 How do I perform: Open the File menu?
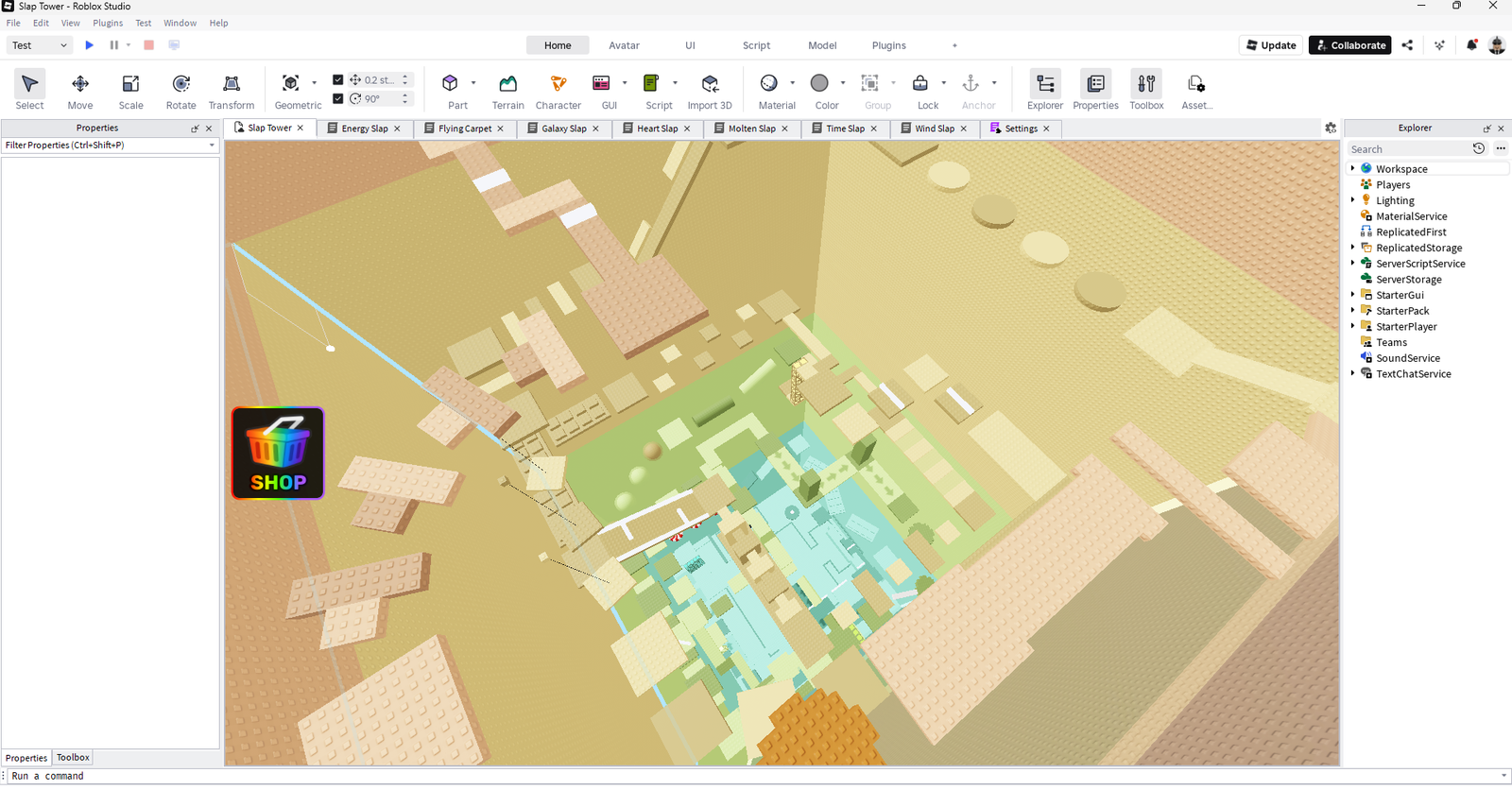(13, 23)
